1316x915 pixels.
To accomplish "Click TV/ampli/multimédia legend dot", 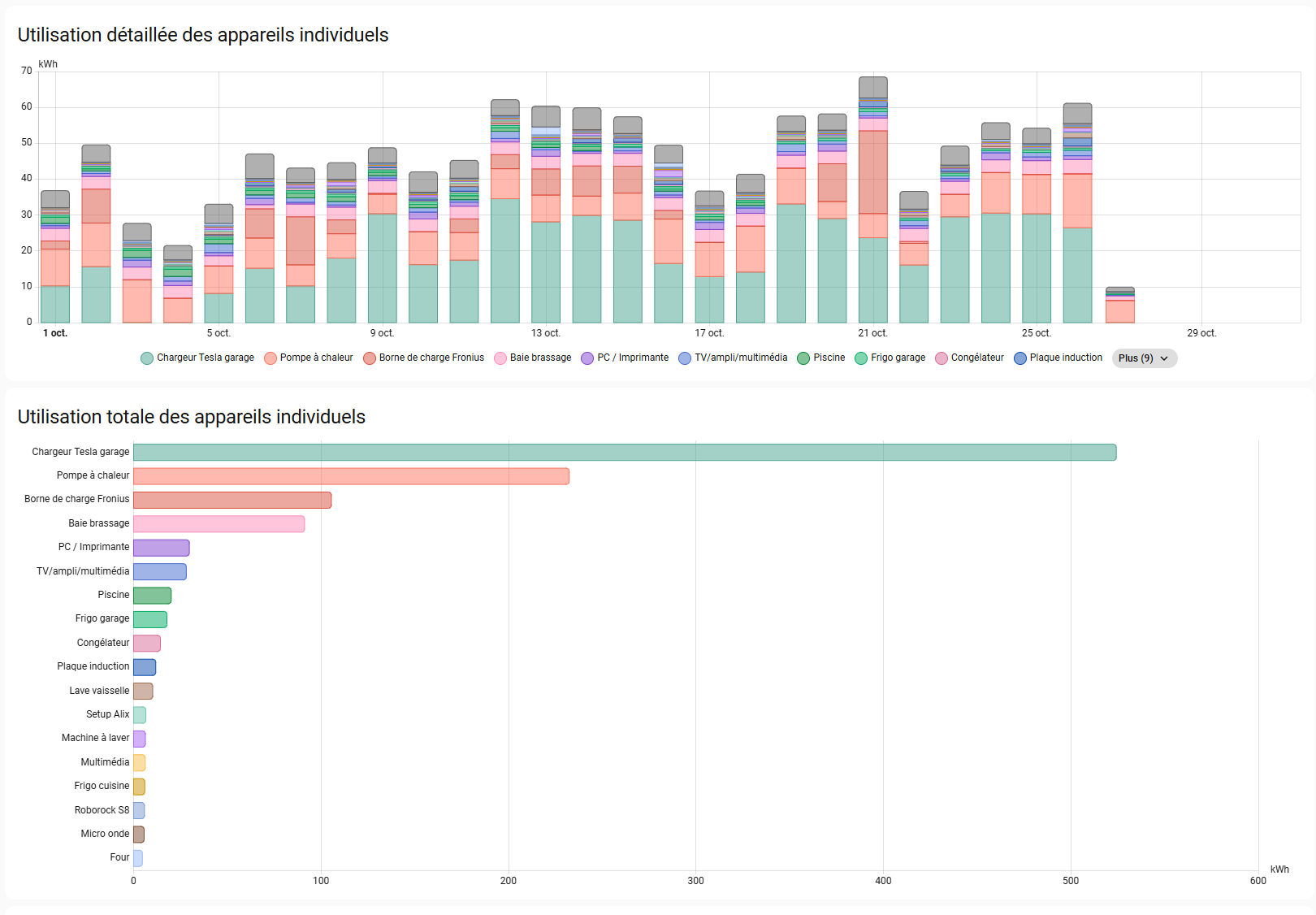I will [x=685, y=358].
